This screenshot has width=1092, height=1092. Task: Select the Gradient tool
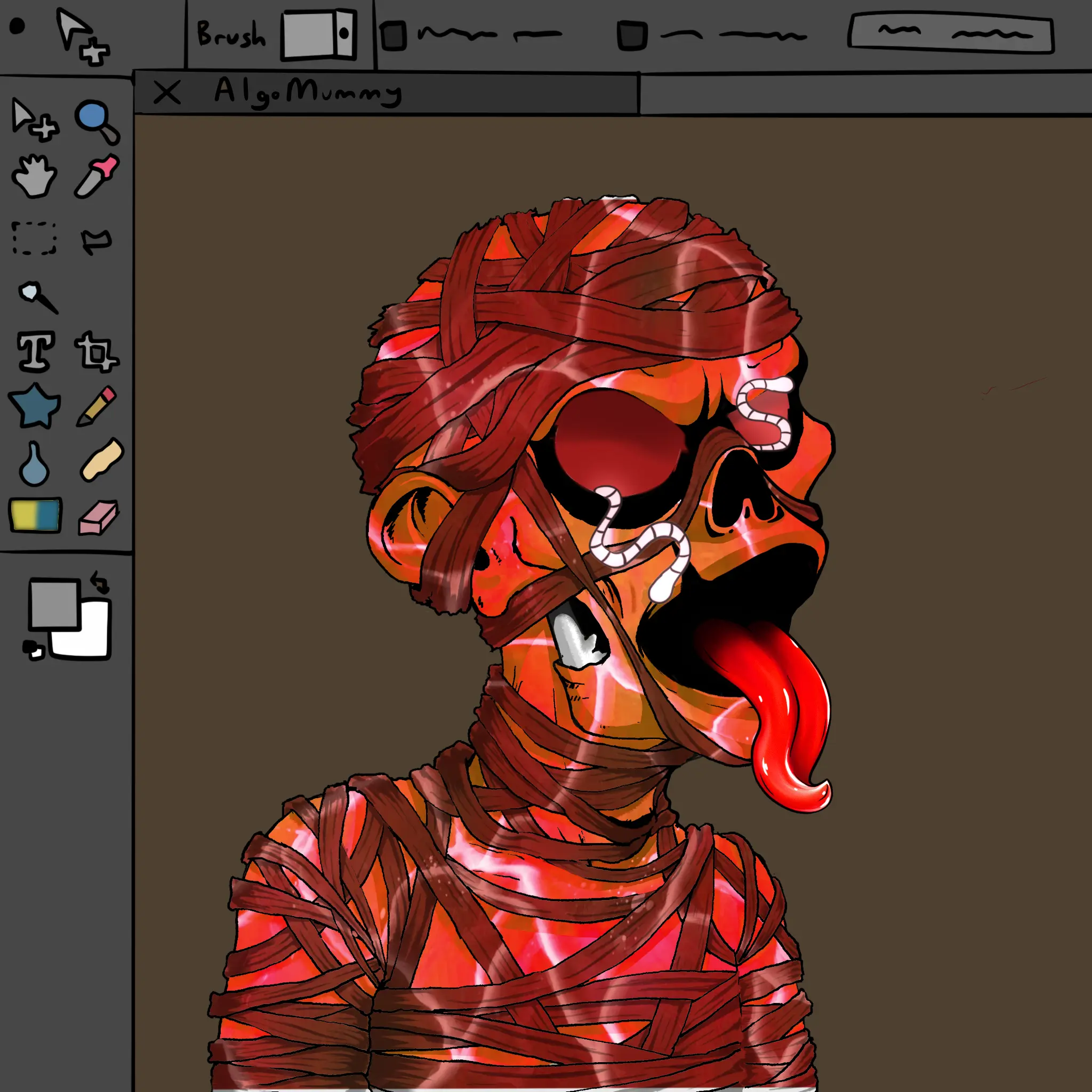pos(35,516)
